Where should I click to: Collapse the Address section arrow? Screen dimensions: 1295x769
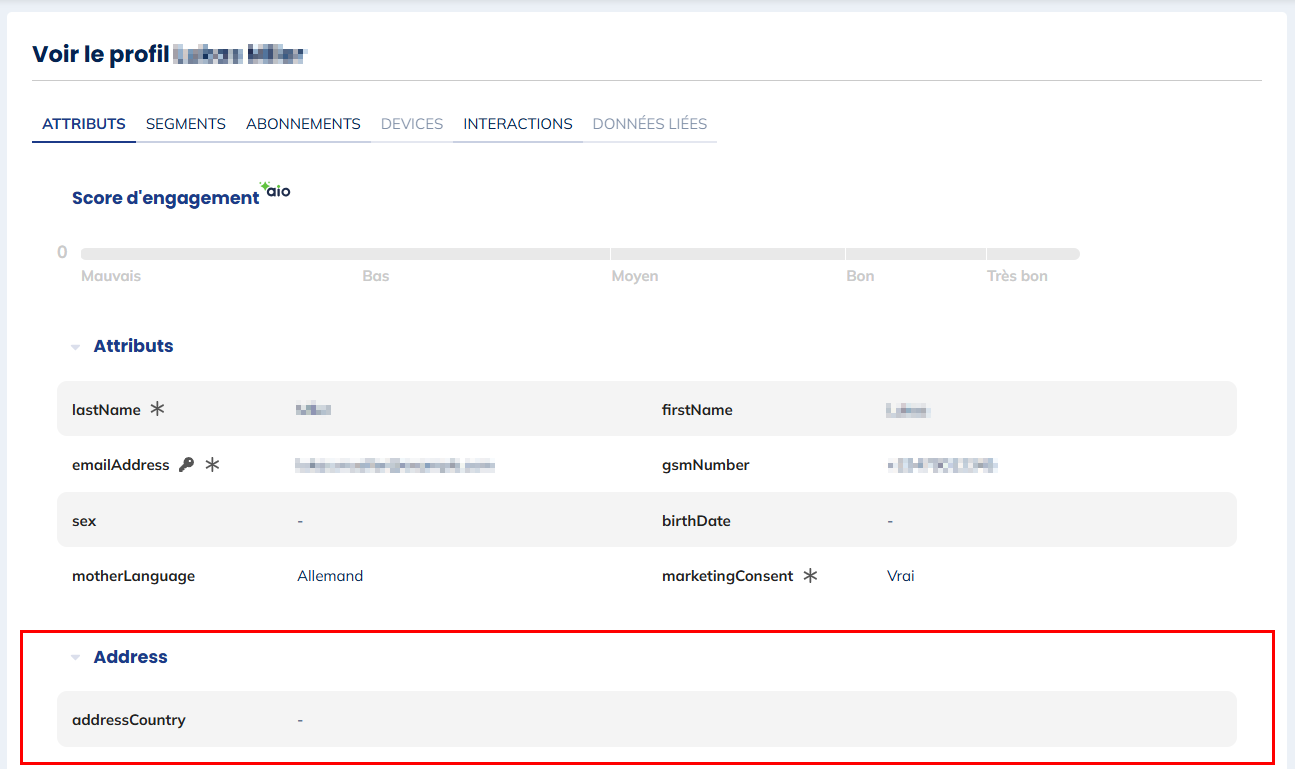(x=75, y=658)
